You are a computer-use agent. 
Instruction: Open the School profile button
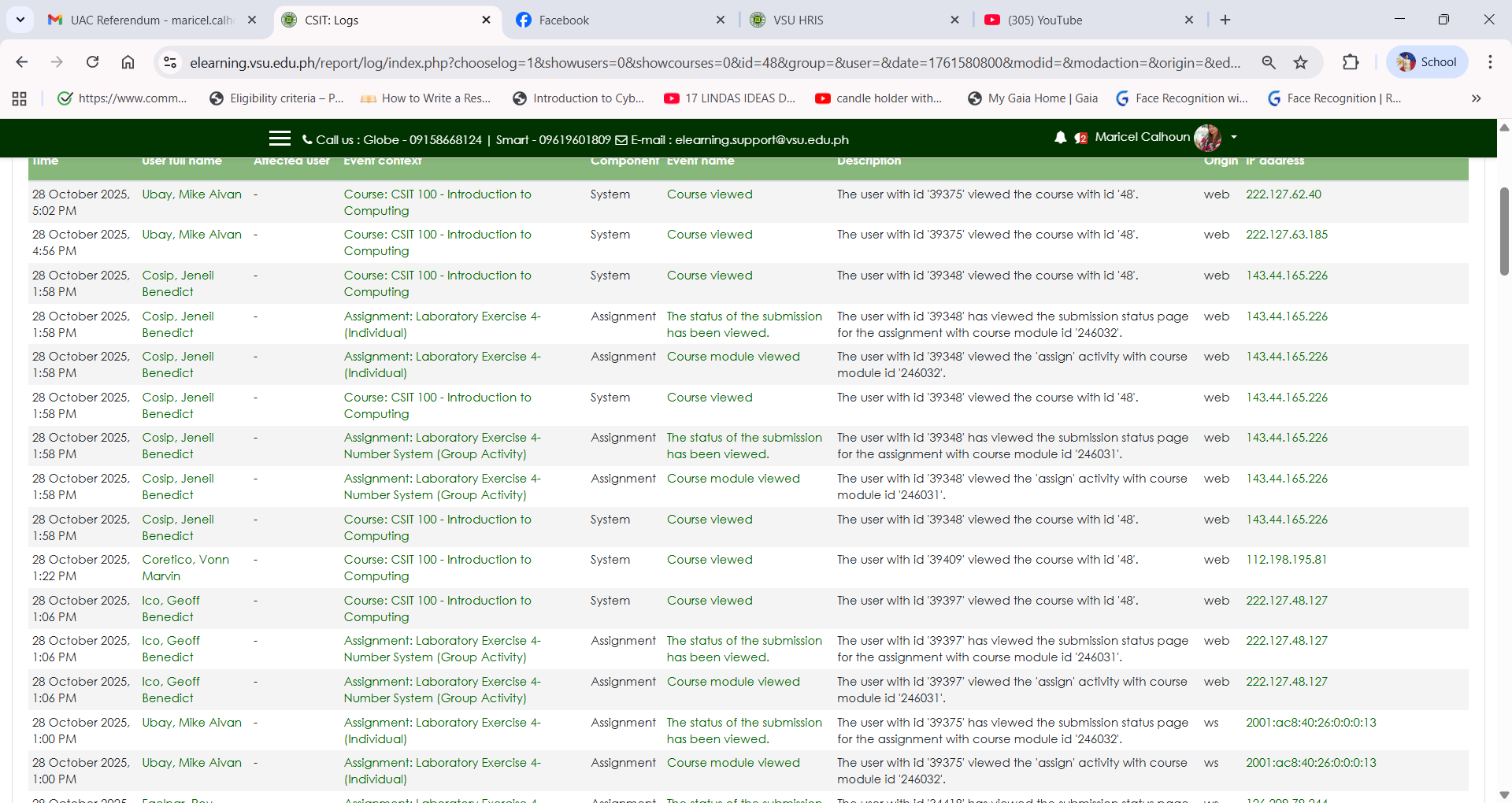(x=1427, y=62)
